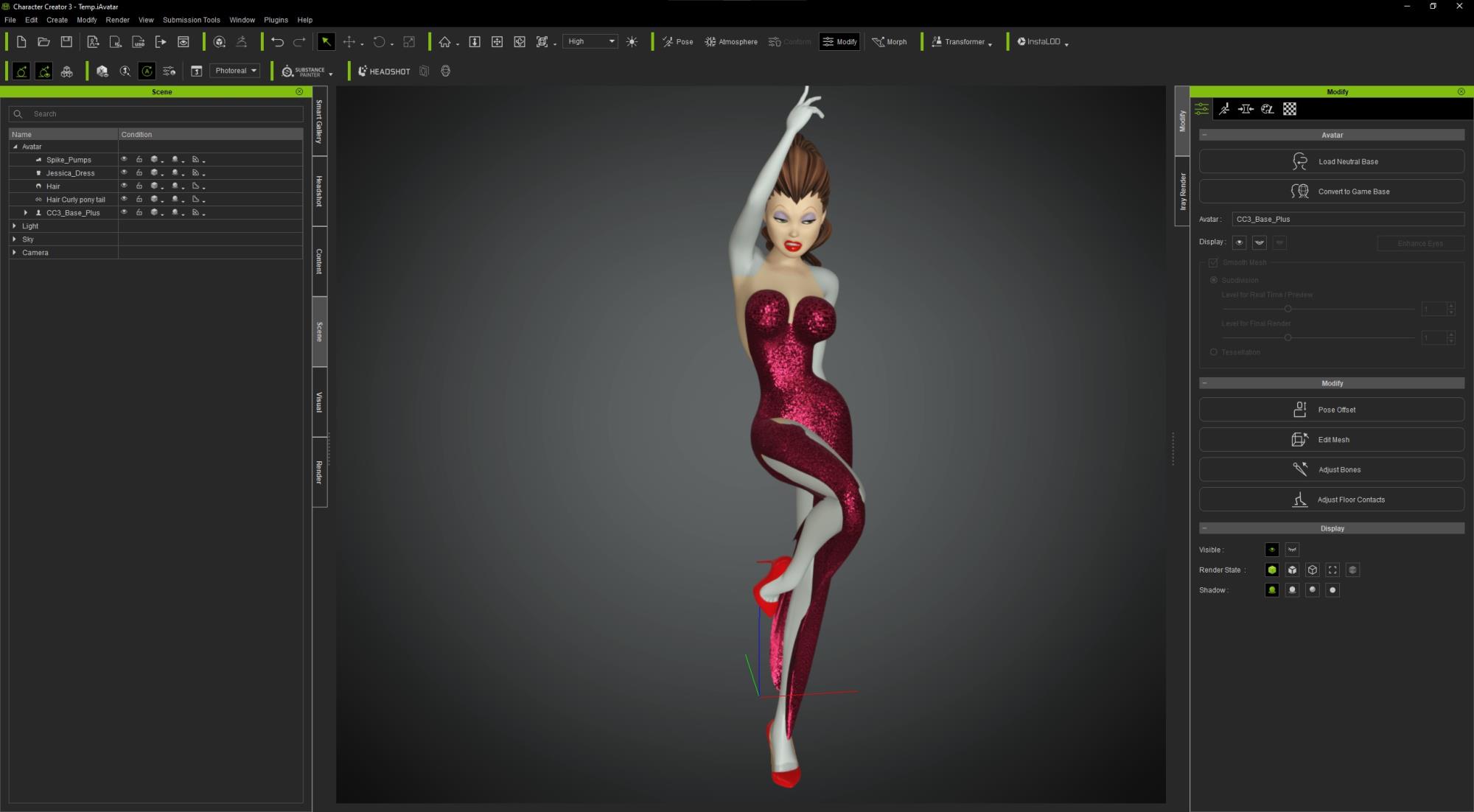Image resolution: width=1474 pixels, height=812 pixels.
Task: Toggle visibility eye for Hair Curly pony tail
Action: pyautogui.click(x=124, y=199)
